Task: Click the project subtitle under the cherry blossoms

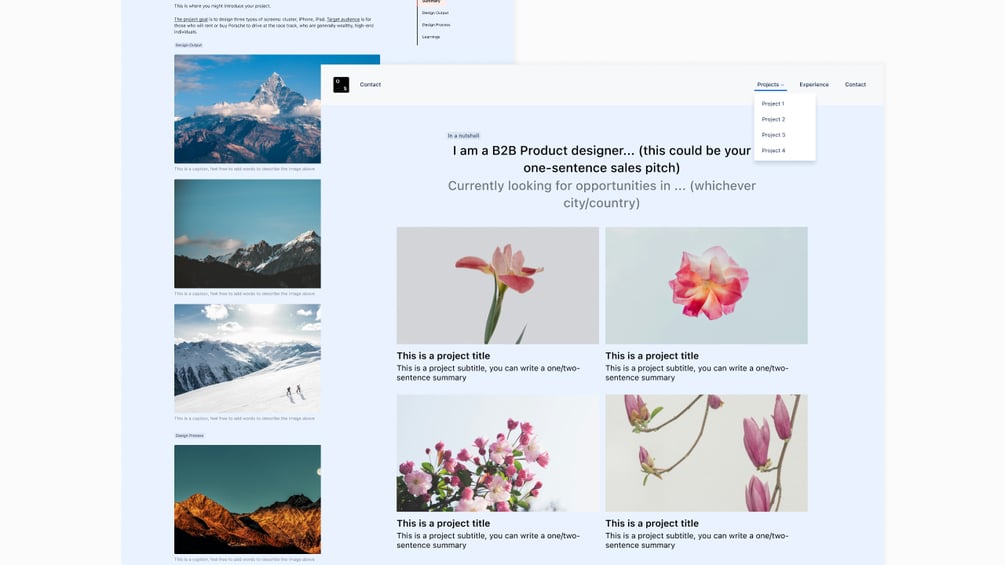Action: click(488, 541)
